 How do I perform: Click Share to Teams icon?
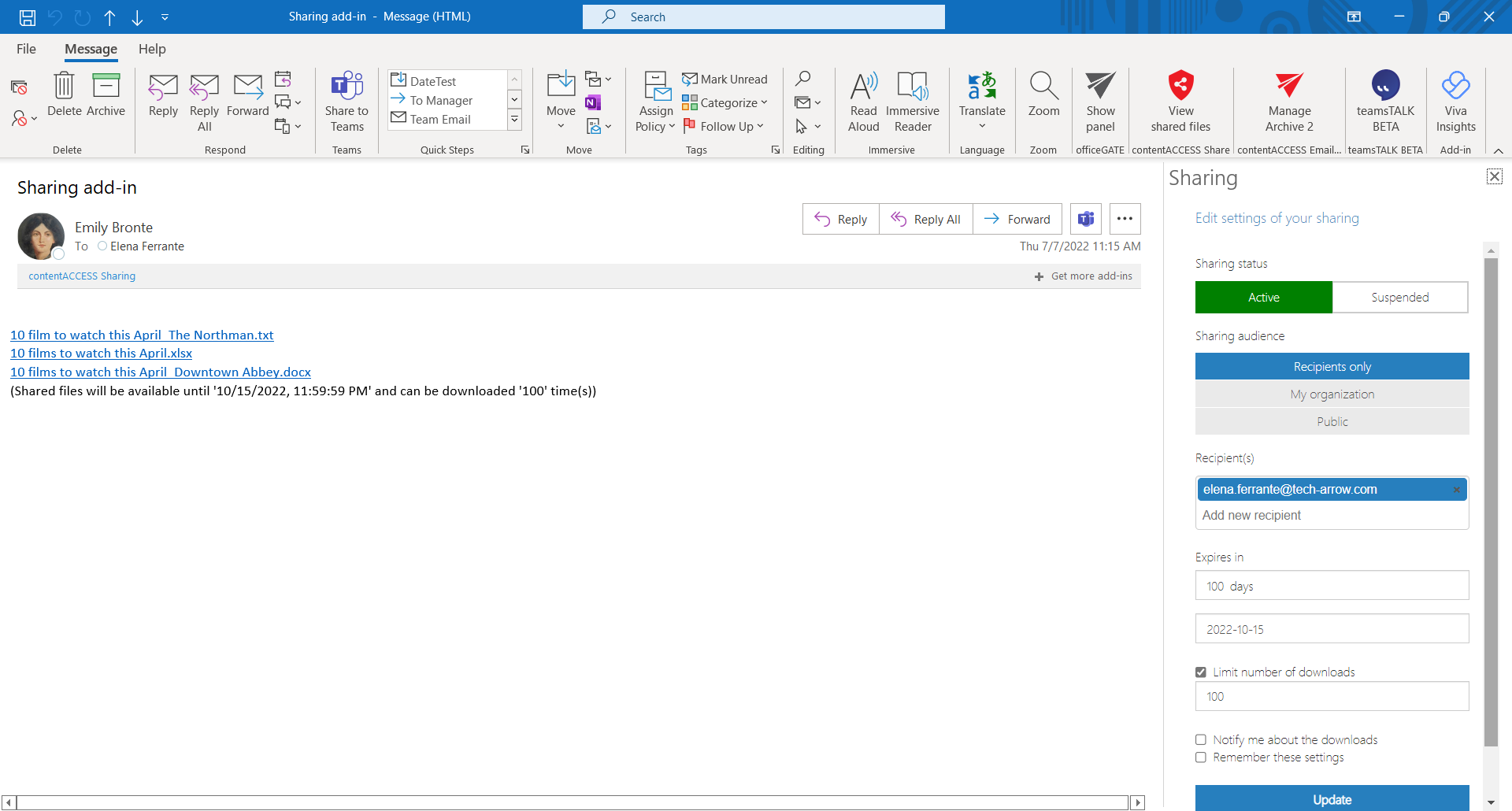pyautogui.click(x=346, y=86)
